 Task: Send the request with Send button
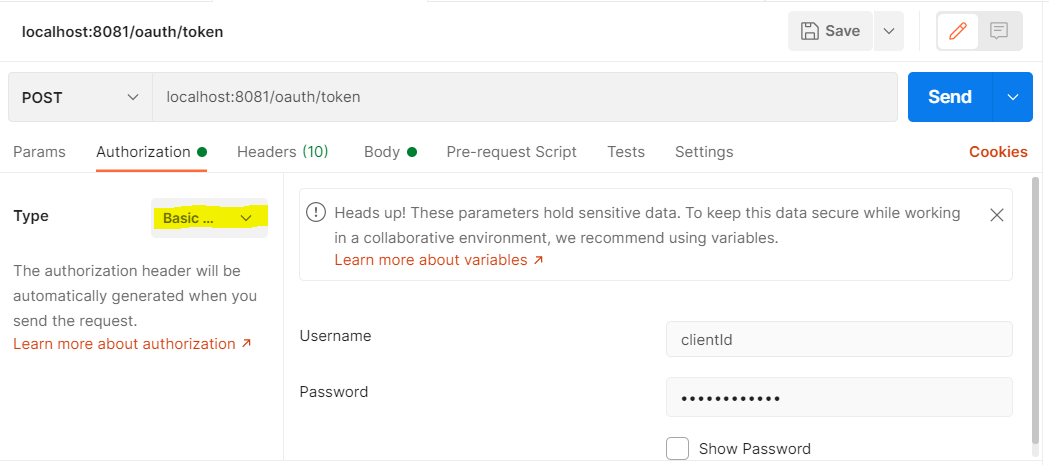pyautogui.click(x=949, y=97)
